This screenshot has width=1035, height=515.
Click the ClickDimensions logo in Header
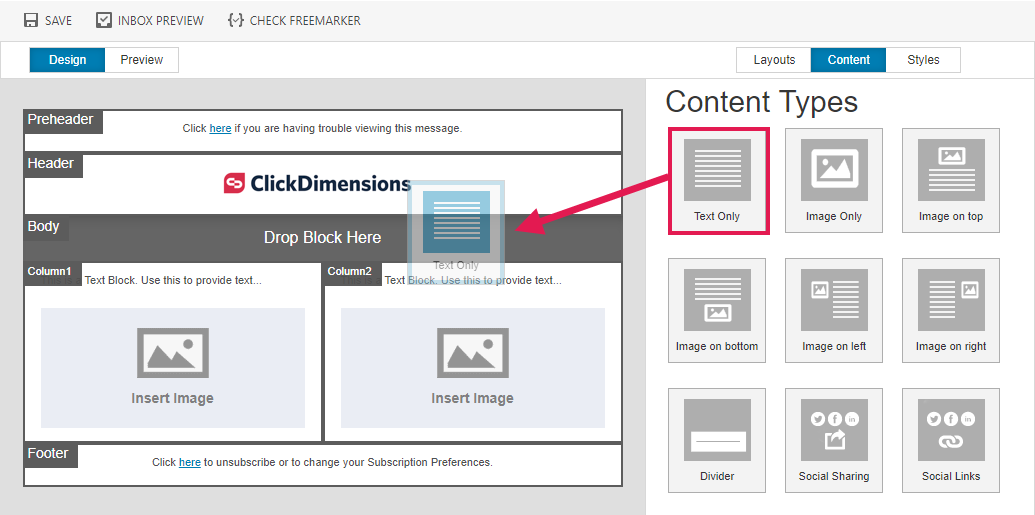pyautogui.click(x=317, y=183)
